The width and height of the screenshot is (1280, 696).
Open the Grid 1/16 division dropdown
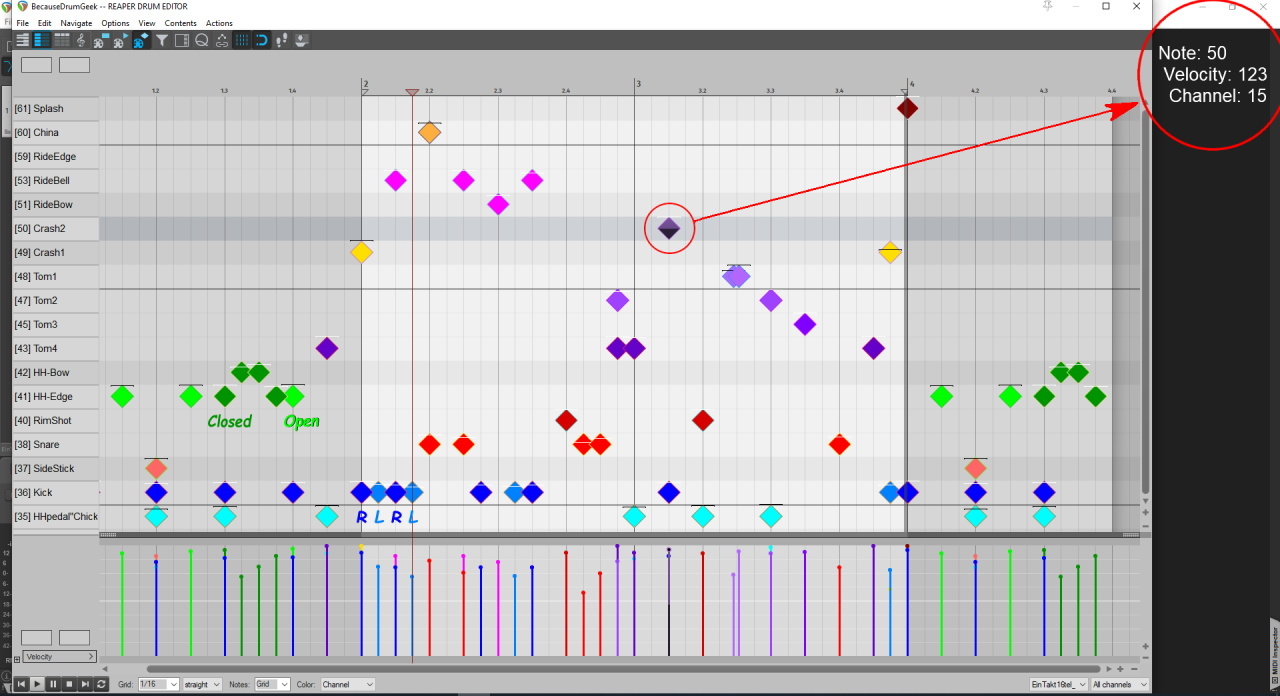click(x=158, y=684)
